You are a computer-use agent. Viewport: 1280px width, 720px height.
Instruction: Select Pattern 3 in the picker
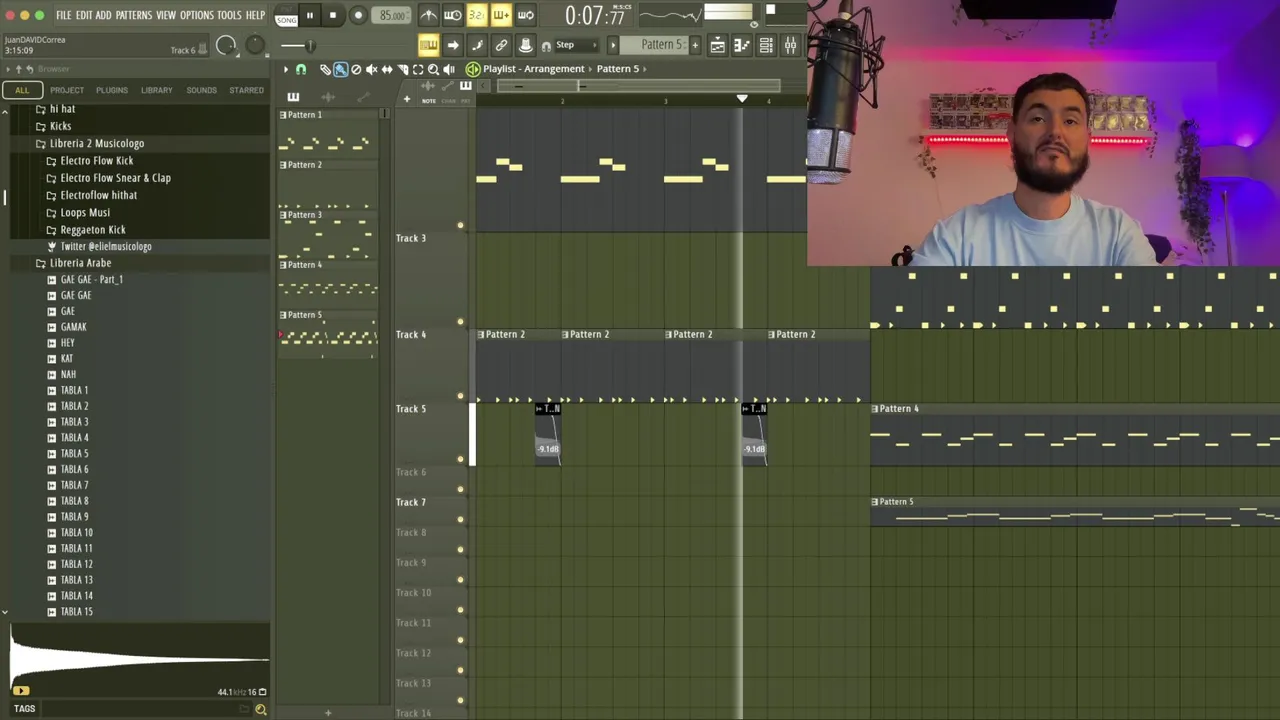coord(328,235)
